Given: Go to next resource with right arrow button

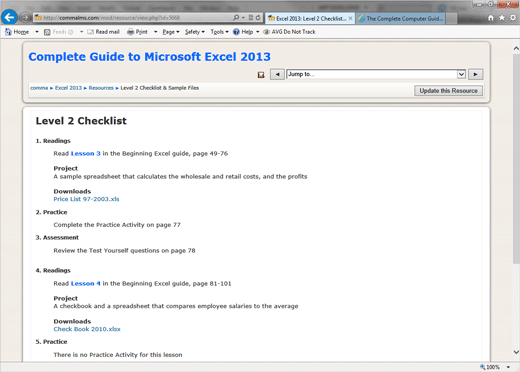Looking at the screenshot, I should [x=475, y=74].
